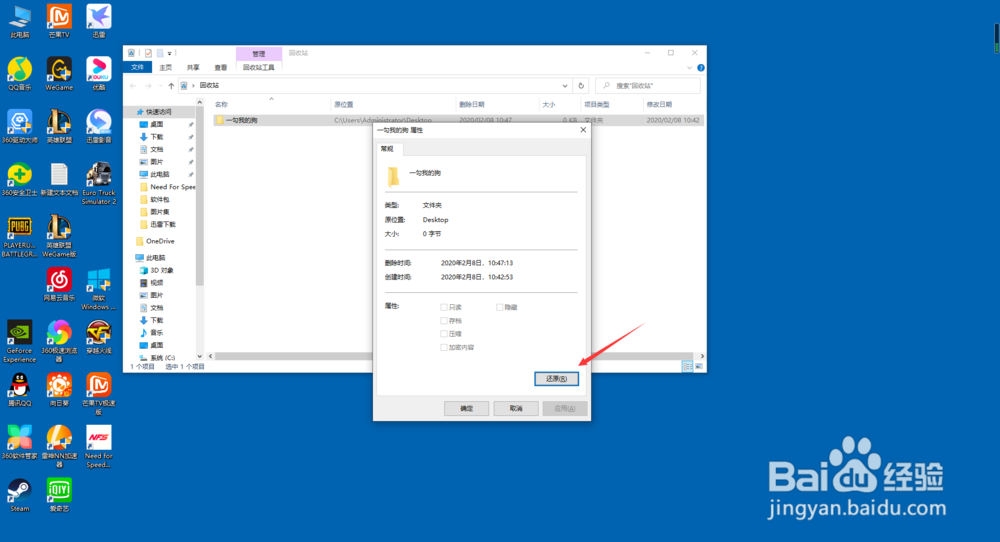Launch 迅雷影音 from the desktop
This screenshot has height=542, width=1000.
(x=99, y=126)
